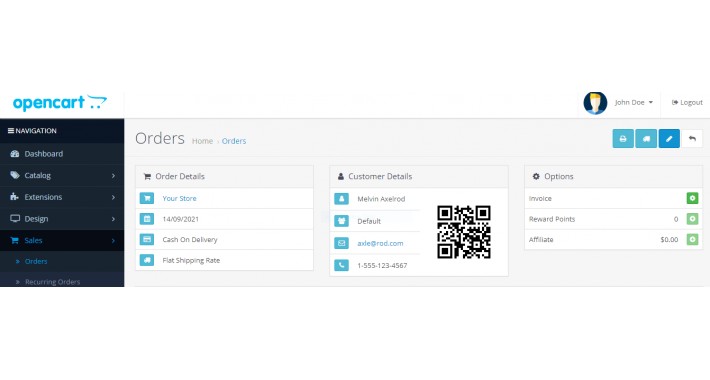
Task: Click the Cash On Delivery text
Action: click(190, 240)
